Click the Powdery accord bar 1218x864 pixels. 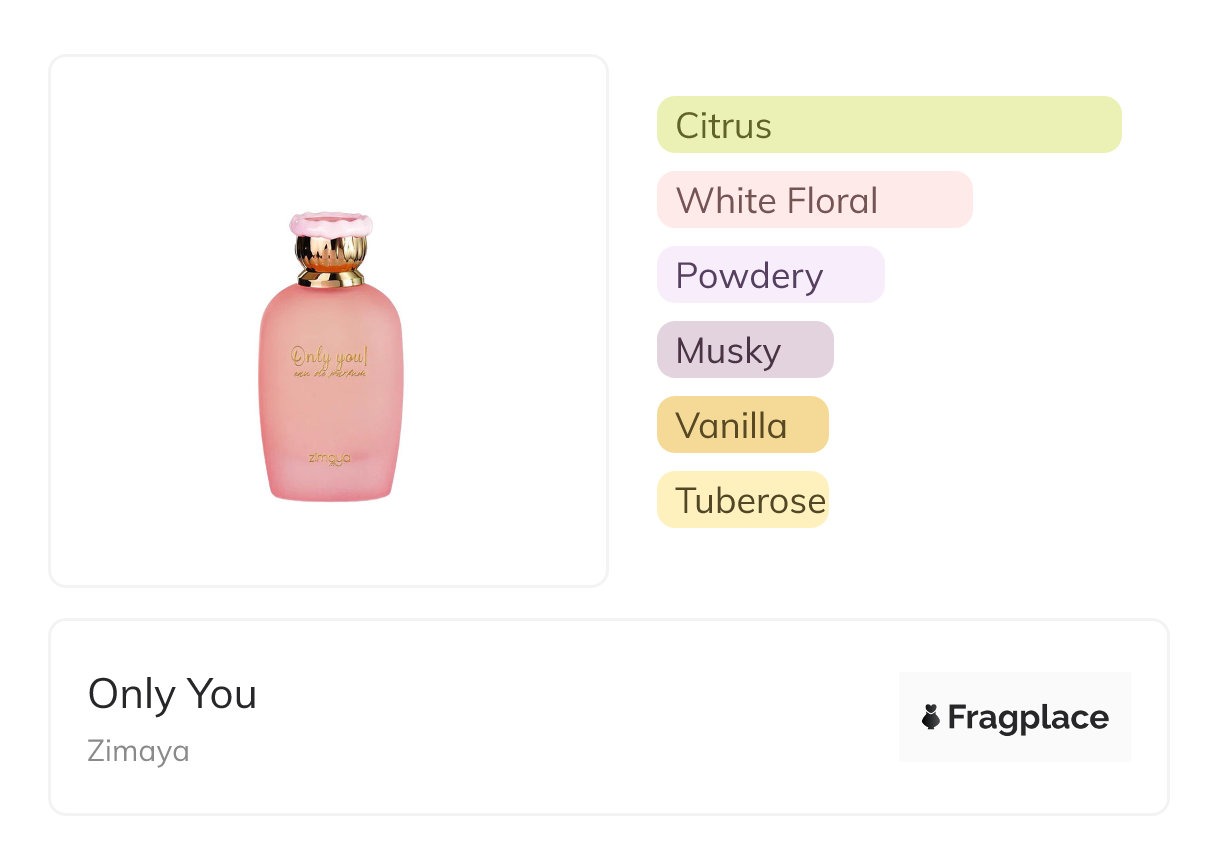coord(770,275)
